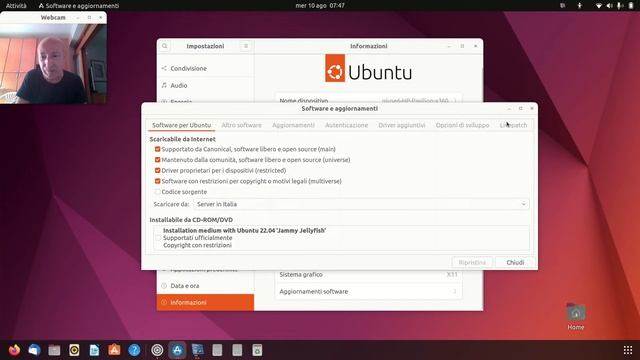Open the accessibility icon in top bar

[x=579, y=6]
